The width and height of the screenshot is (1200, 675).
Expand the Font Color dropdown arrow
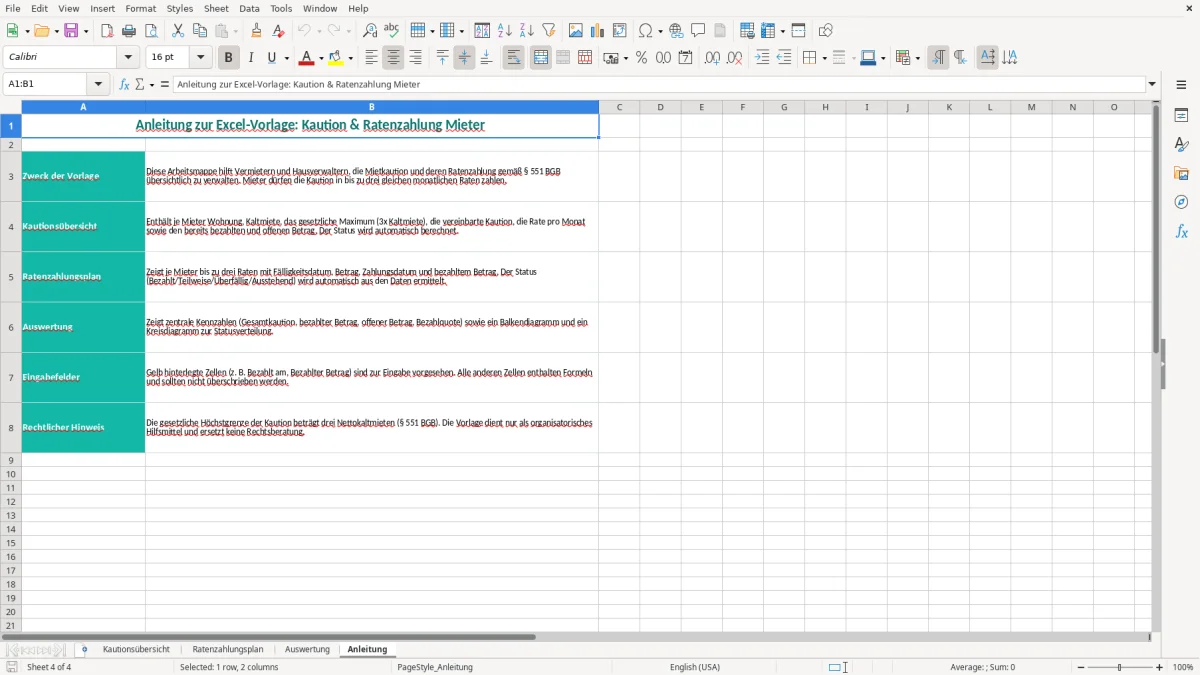tap(321, 58)
